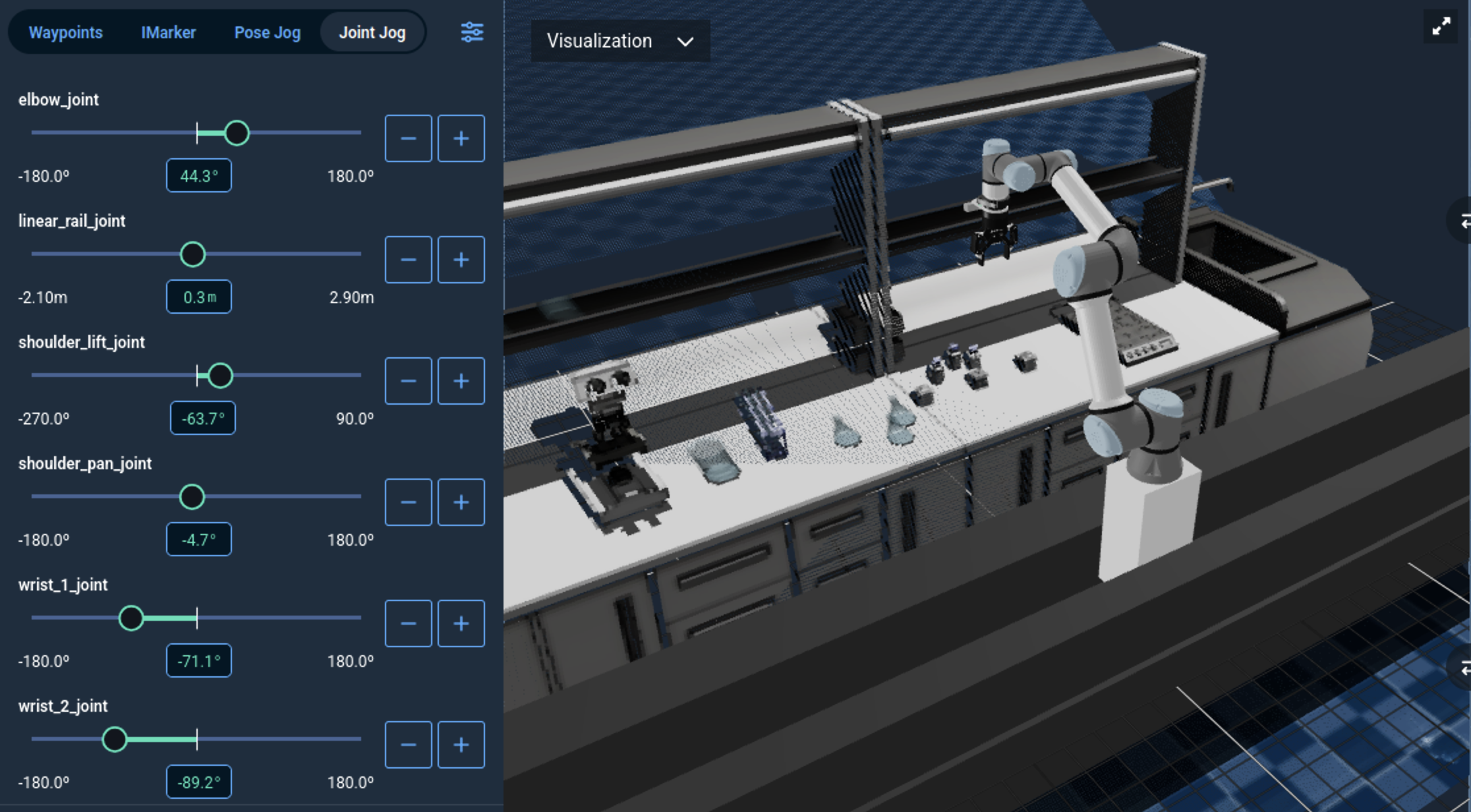Click the -270.0° shoulder_lift minimum label
Screen dimensions: 1471x812
(43, 419)
